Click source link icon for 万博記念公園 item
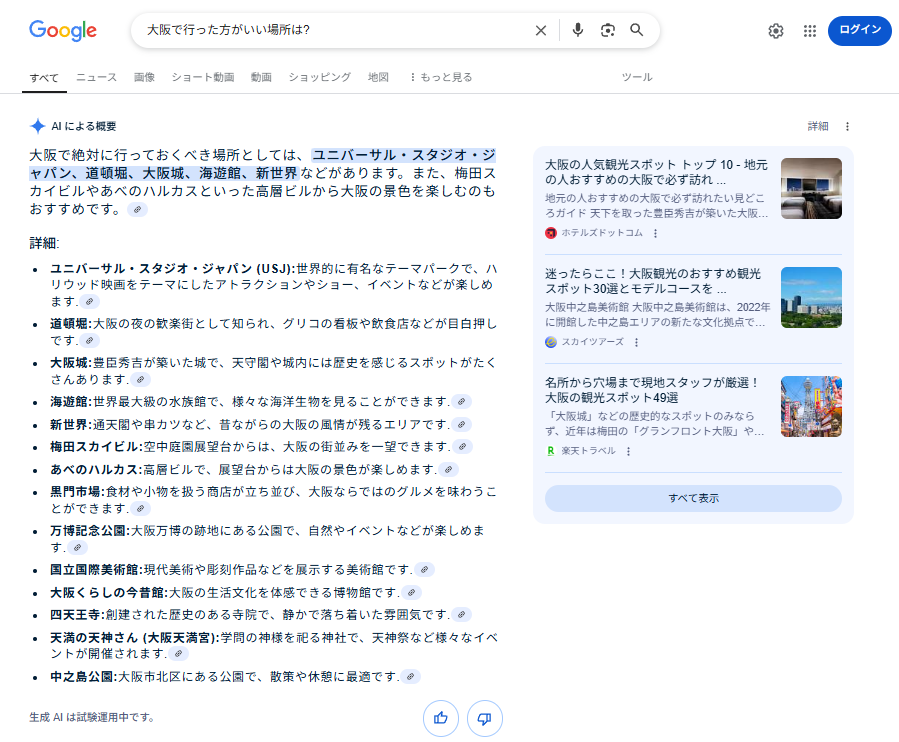 (x=77, y=548)
